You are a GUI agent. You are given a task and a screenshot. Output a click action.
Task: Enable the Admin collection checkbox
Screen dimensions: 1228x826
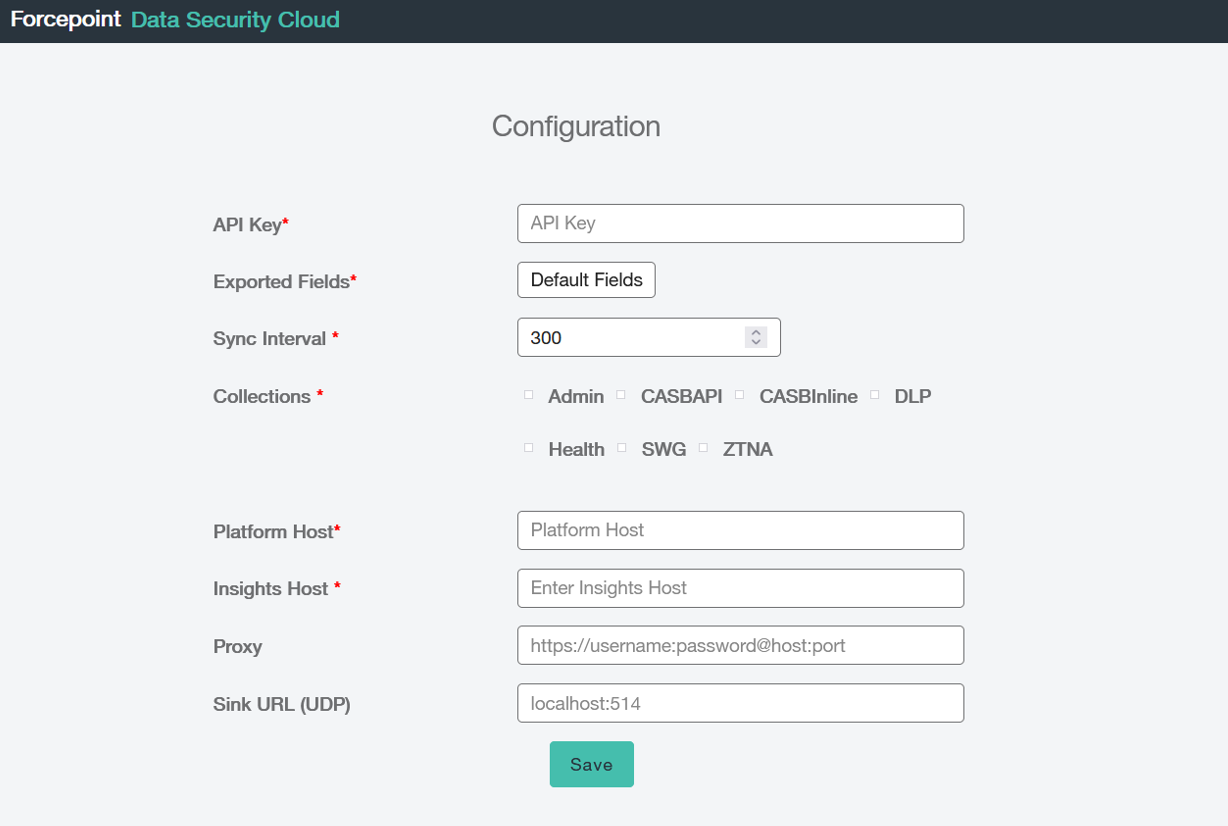click(x=529, y=395)
